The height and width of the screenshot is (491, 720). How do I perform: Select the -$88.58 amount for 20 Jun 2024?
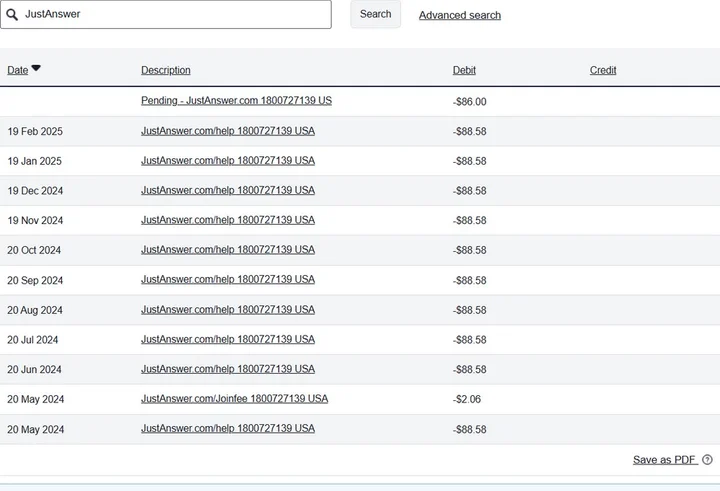coord(469,369)
